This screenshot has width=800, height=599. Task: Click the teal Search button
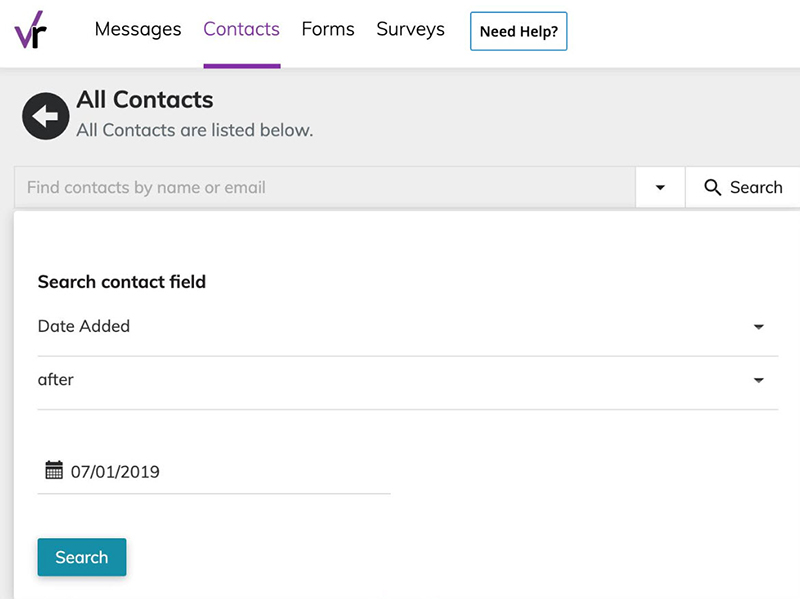pos(82,557)
